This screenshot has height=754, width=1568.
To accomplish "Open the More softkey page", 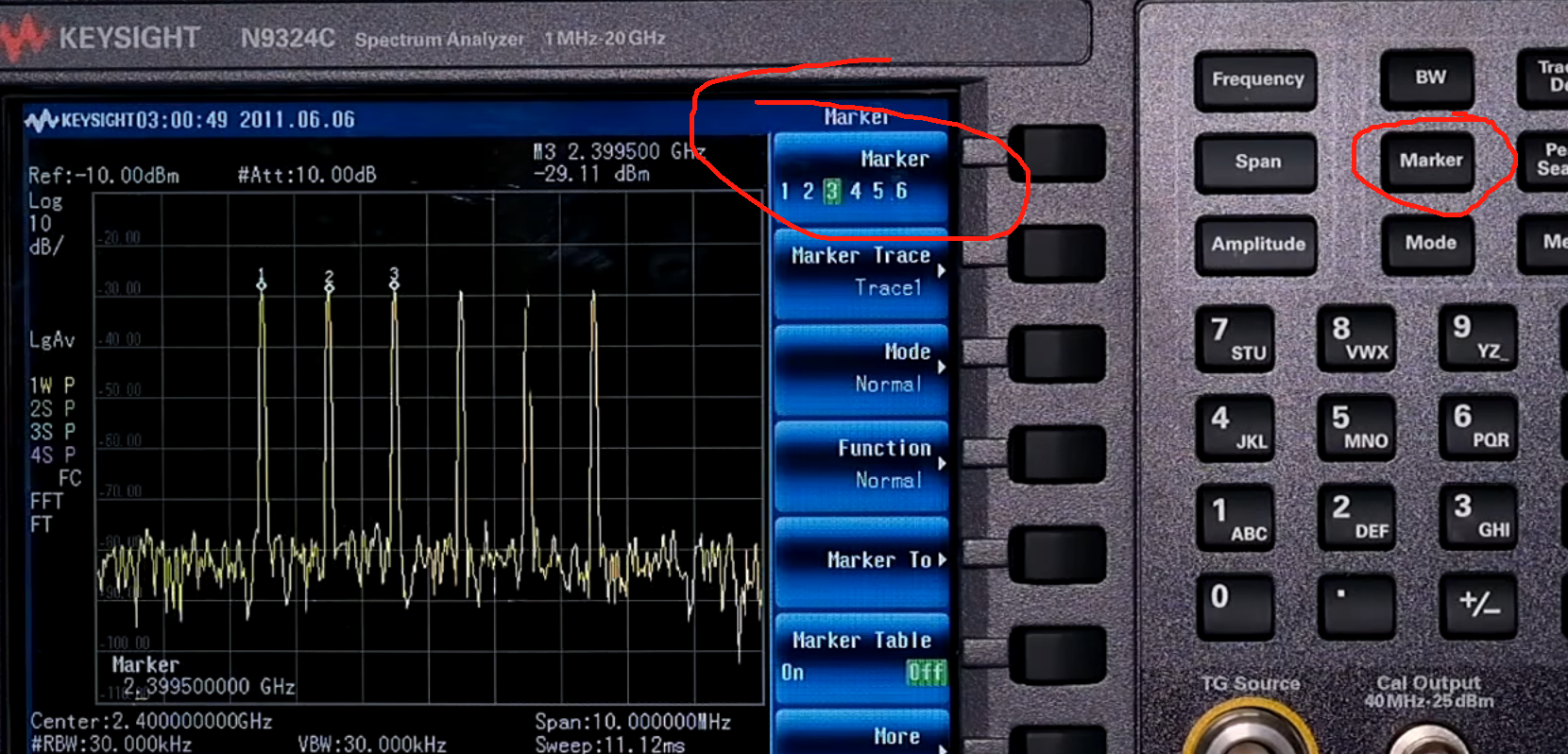I will tap(861, 735).
